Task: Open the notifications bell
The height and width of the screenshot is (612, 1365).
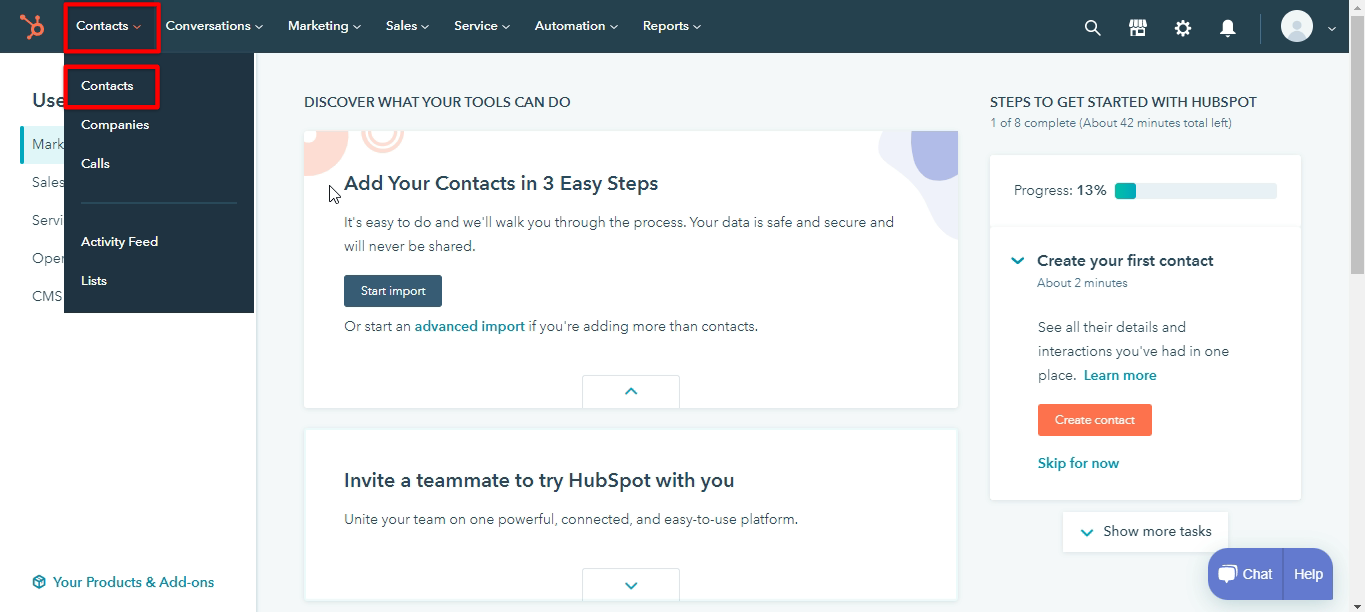Action: 1228,28
